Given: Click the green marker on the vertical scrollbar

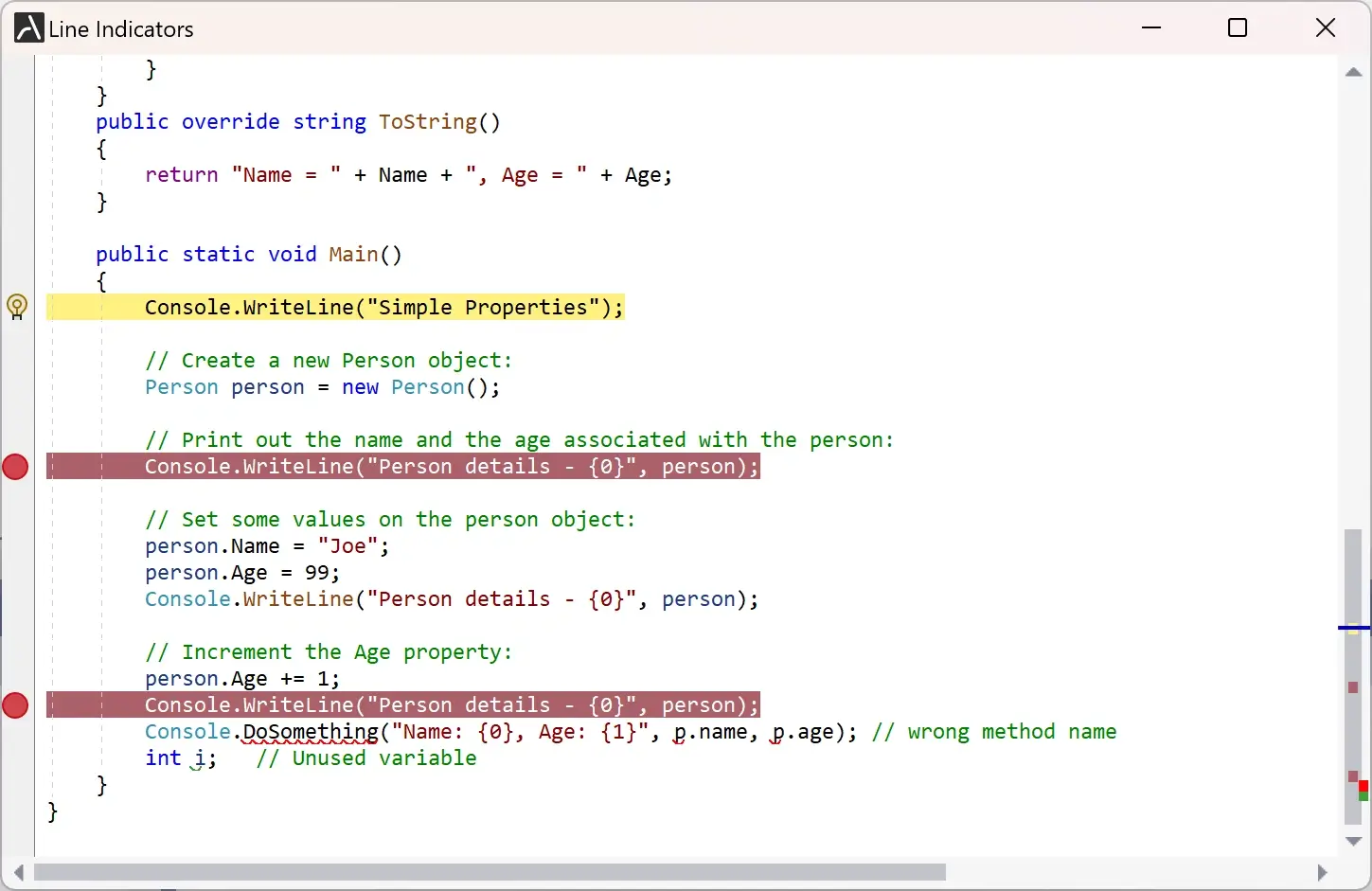Looking at the screenshot, I should [1363, 796].
